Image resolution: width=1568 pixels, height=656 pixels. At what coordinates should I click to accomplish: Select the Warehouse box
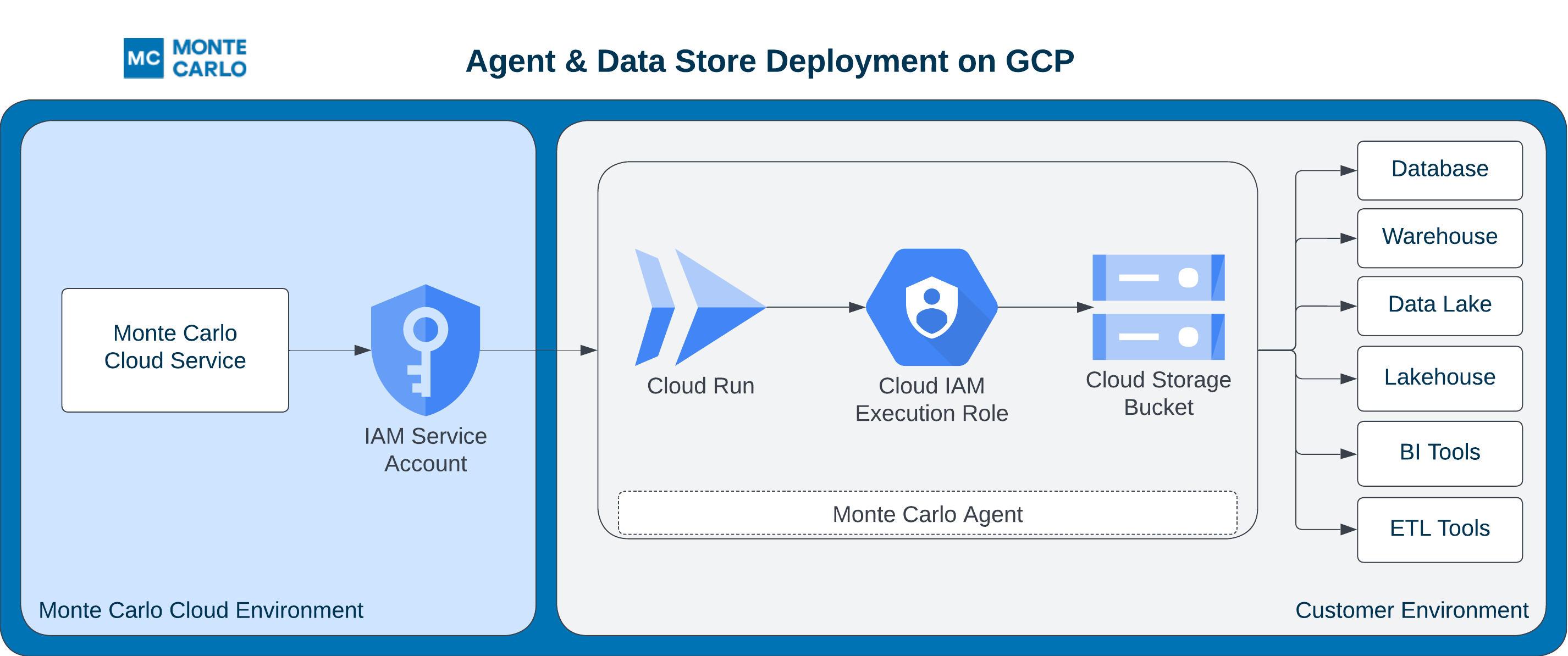tap(1439, 237)
